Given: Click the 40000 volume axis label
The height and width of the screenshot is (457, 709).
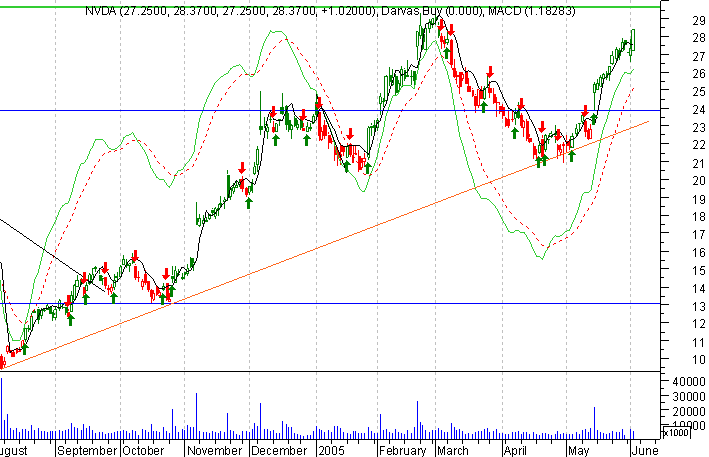Looking at the screenshot, I should [x=689, y=382].
